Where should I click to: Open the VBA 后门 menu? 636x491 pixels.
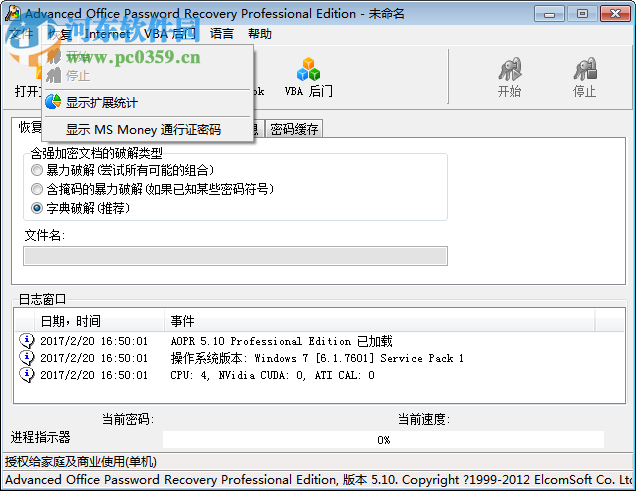click(x=169, y=34)
